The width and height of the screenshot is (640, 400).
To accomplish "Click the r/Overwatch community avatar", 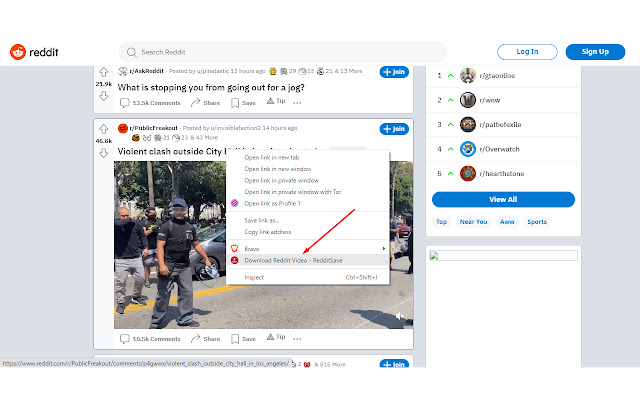I will (468, 149).
